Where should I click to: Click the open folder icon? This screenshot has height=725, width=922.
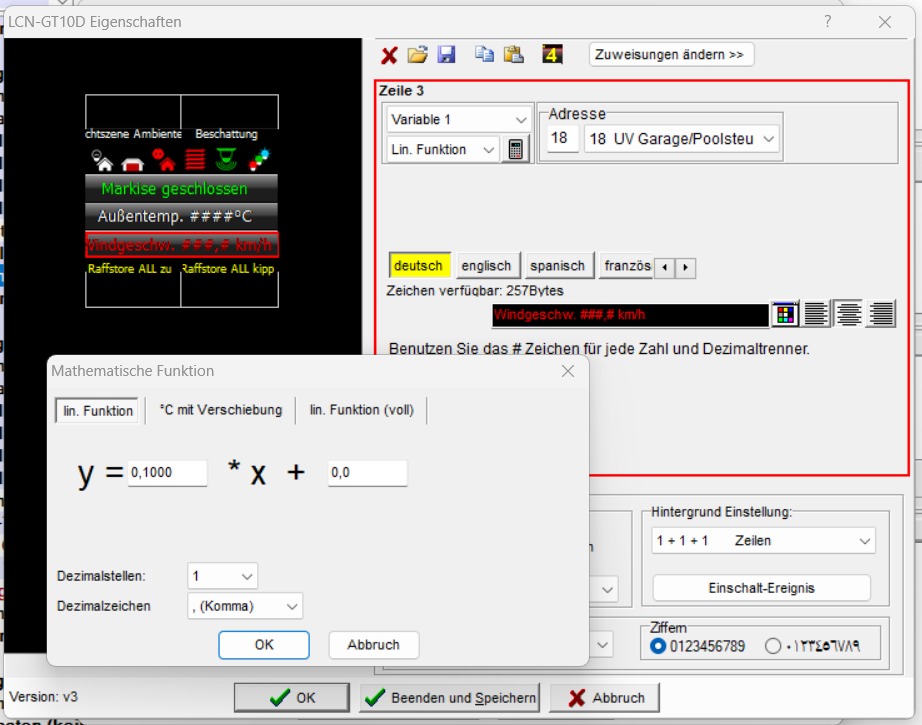[417, 55]
